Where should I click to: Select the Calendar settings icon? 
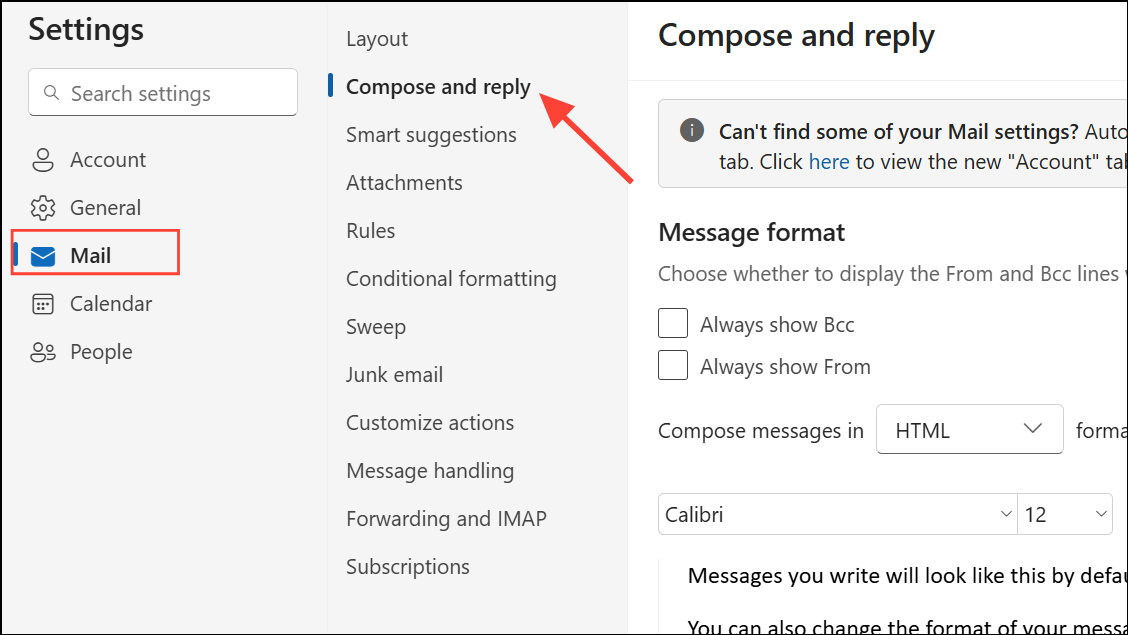[x=43, y=303]
